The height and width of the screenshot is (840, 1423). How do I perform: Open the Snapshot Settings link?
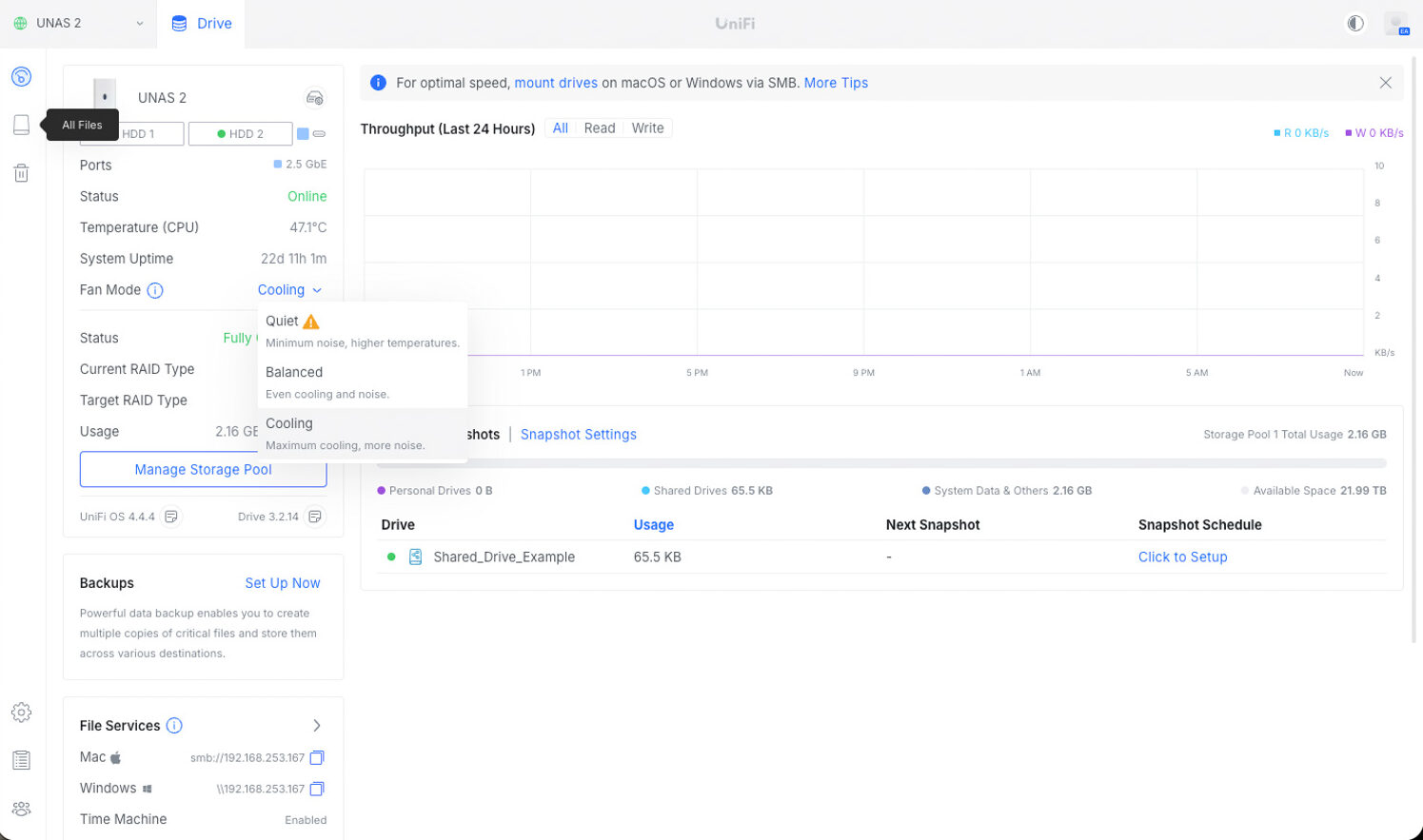tap(578, 435)
